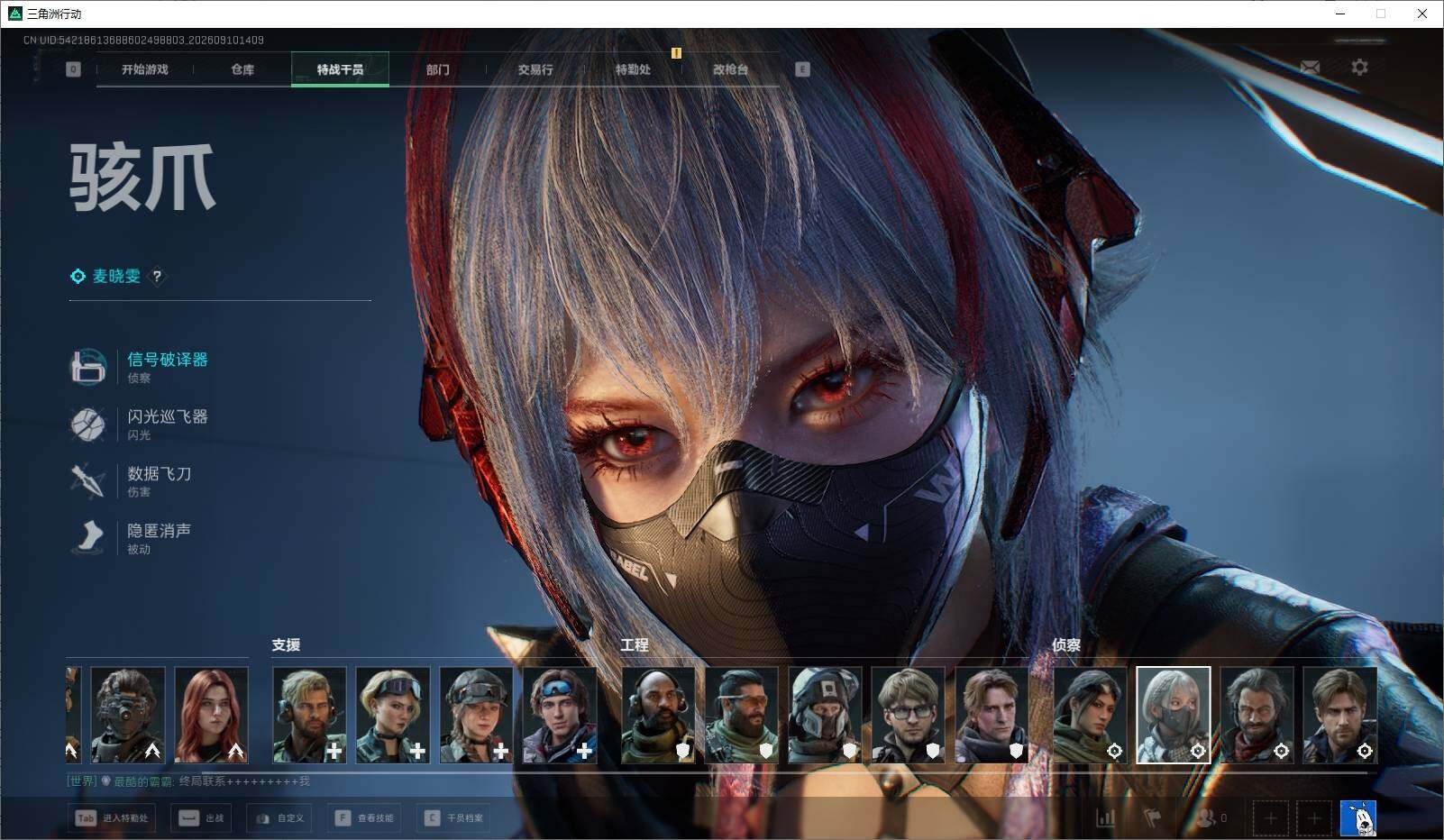1444x840 pixels.
Task: Click the 隐匿消声 skill name
Action: pos(160,530)
